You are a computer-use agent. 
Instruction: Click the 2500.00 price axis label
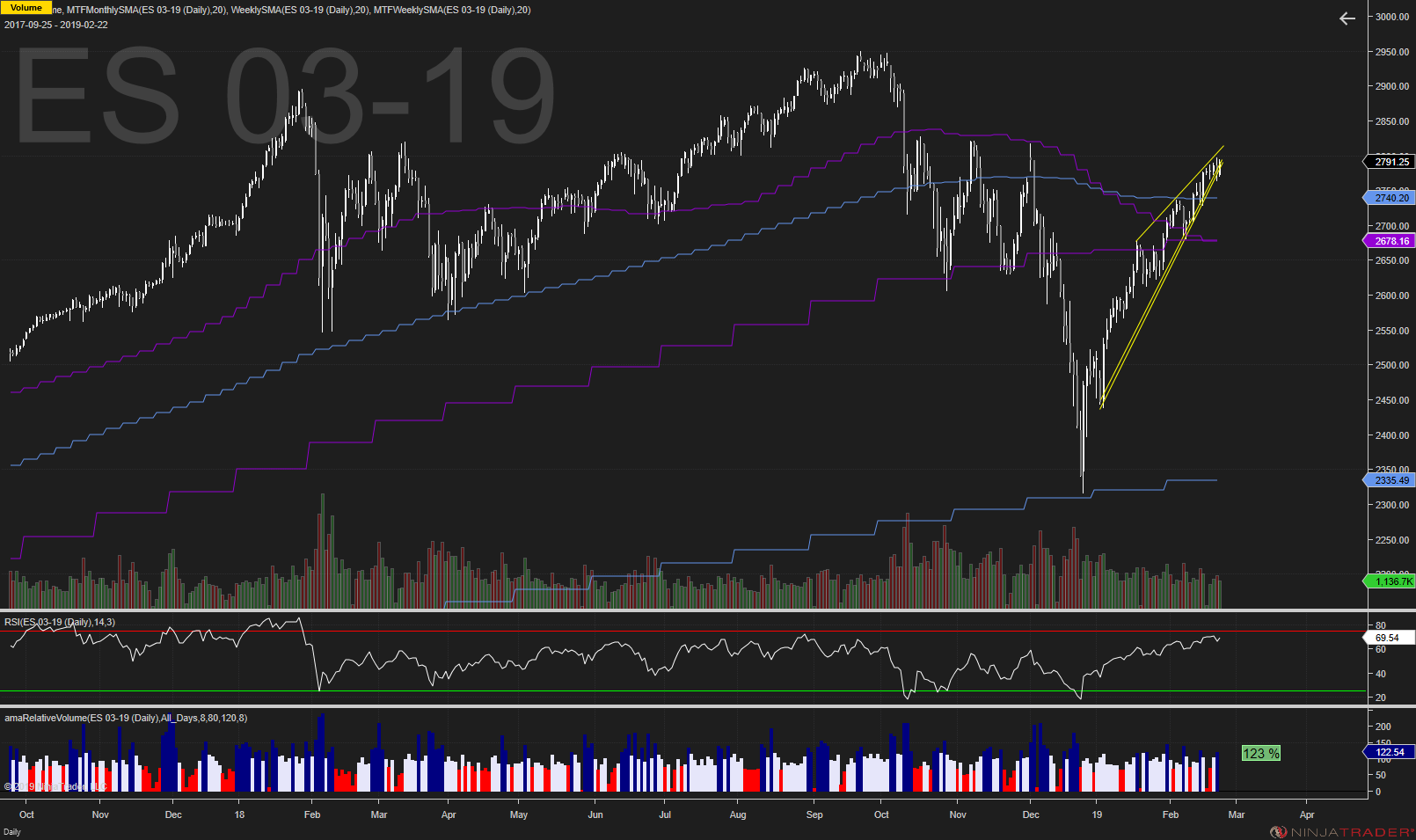pyautogui.click(x=1392, y=365)
